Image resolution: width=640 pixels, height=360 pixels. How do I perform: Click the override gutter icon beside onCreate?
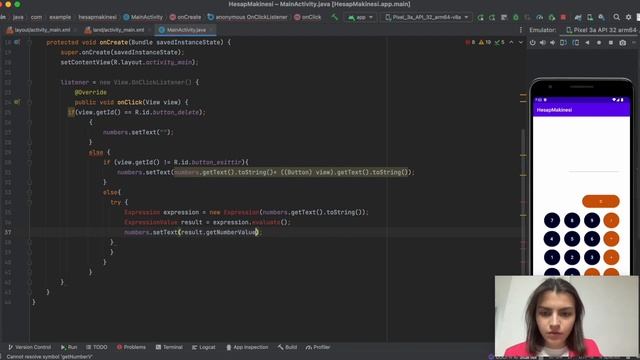(x=17, y=42)
